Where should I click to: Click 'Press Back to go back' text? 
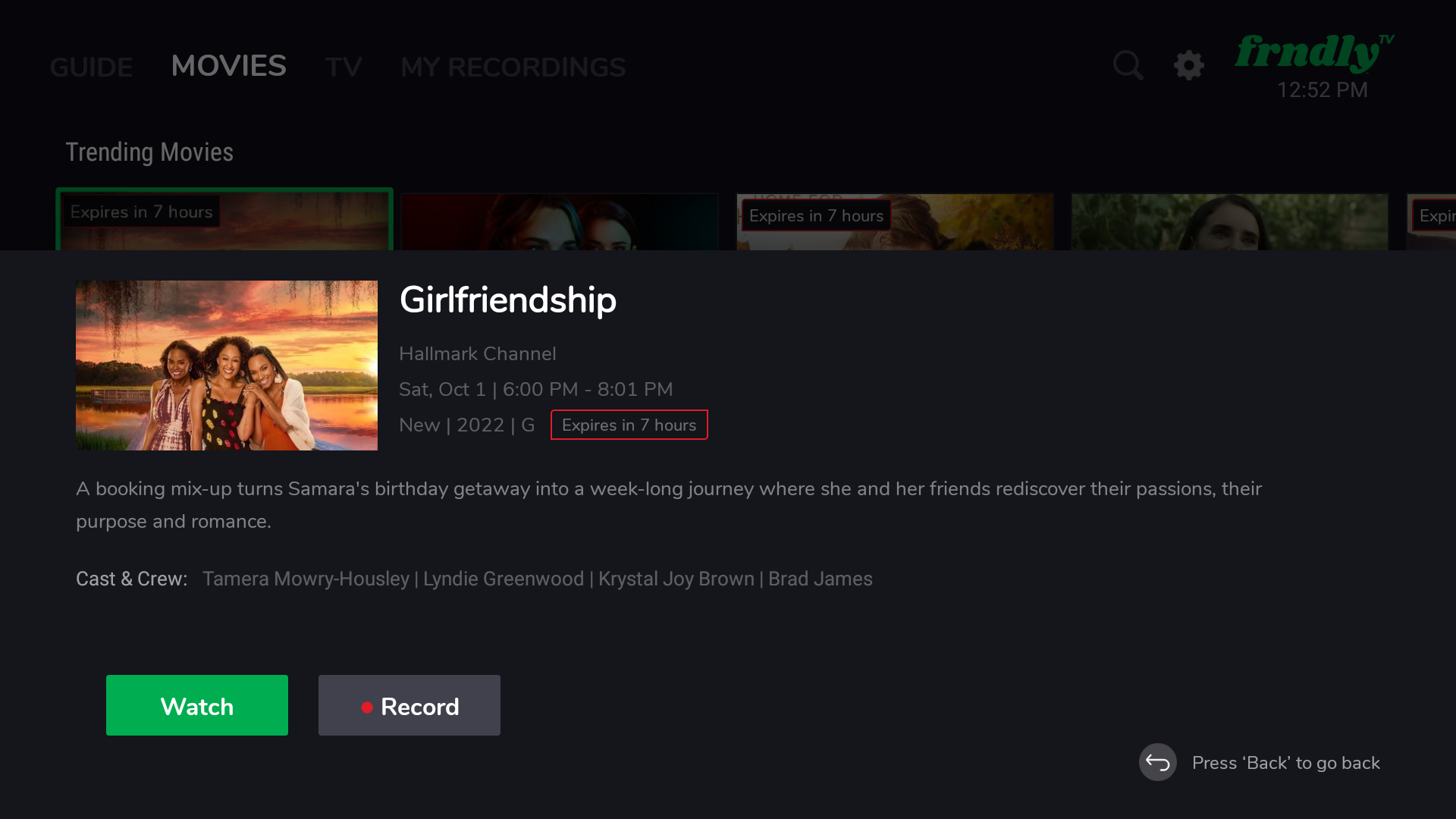[1285, 763]
